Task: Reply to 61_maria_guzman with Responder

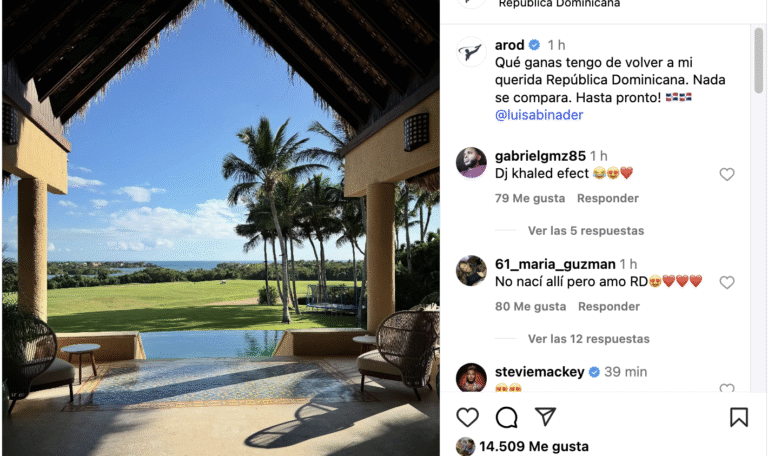Action: tap(609, 307)
